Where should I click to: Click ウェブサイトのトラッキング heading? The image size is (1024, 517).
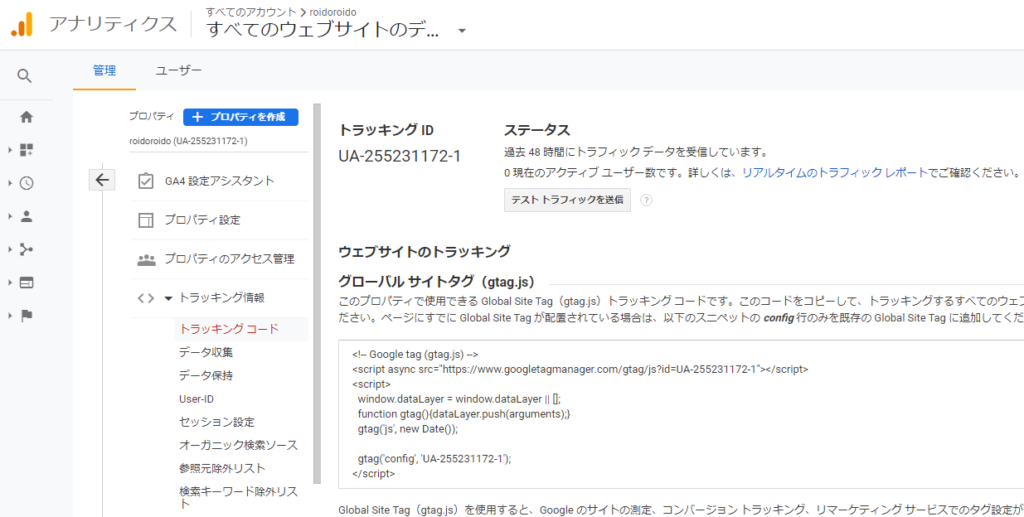(x=424, y=251)
